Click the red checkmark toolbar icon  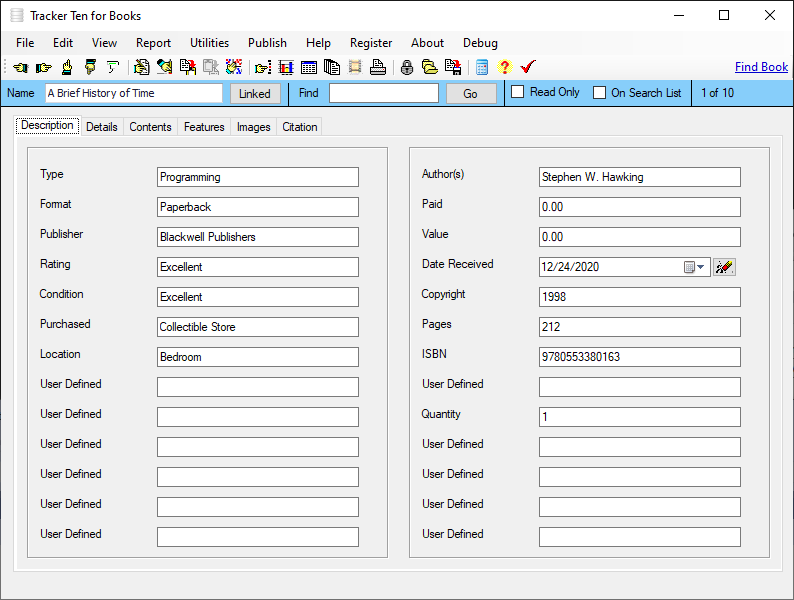click(x=528, y=68)
